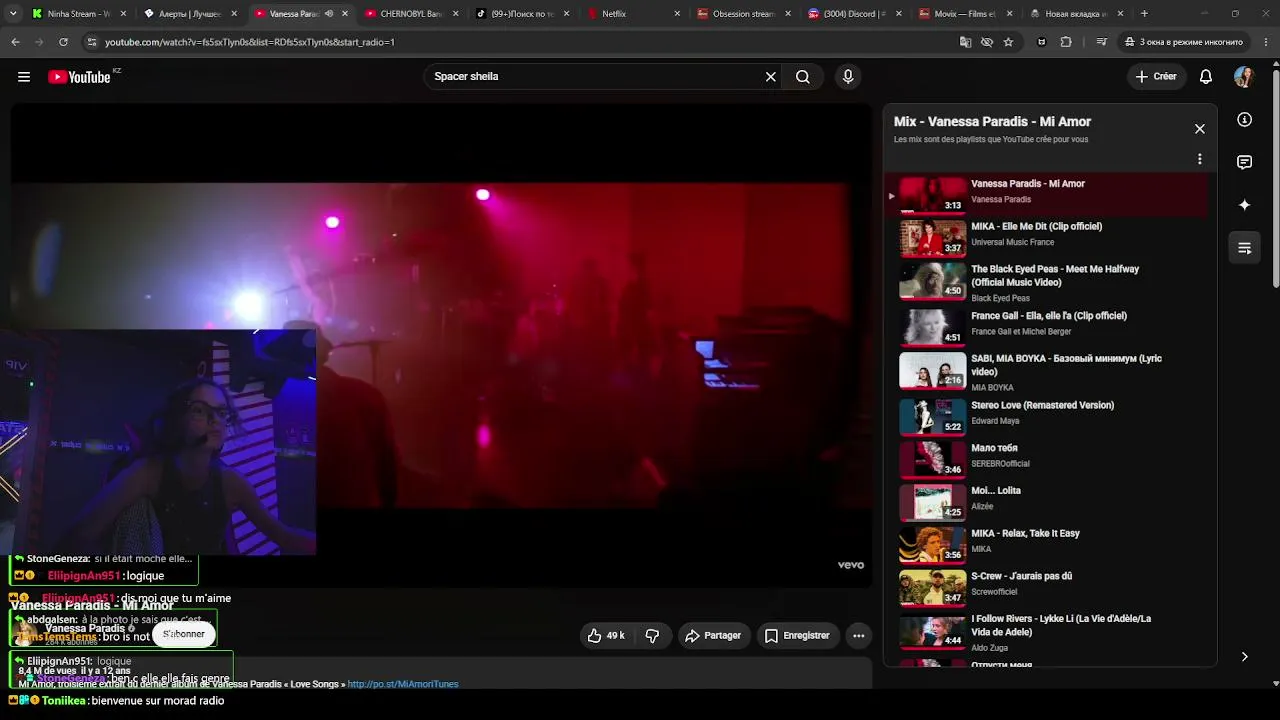The width and height of the screenshot is (1280, 720).
Task: Open the Mix playlist options menu
Action: [x=1200, y=159]
